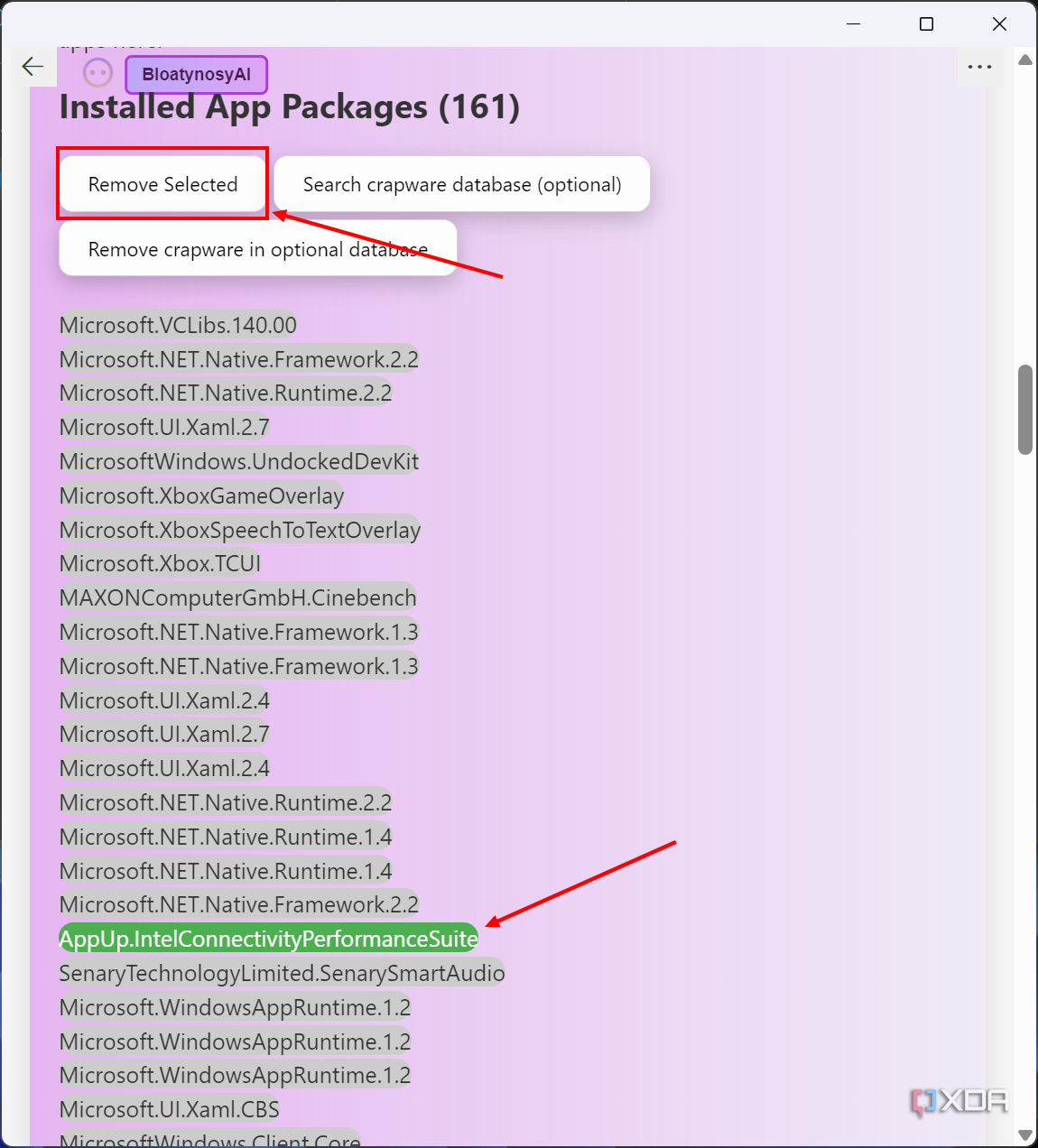The width and height of the screenshot is (1038, 1148).
Task: Select SenaryTechnologyLimited.SenarySmartAudio package
Action: [282, 973]
